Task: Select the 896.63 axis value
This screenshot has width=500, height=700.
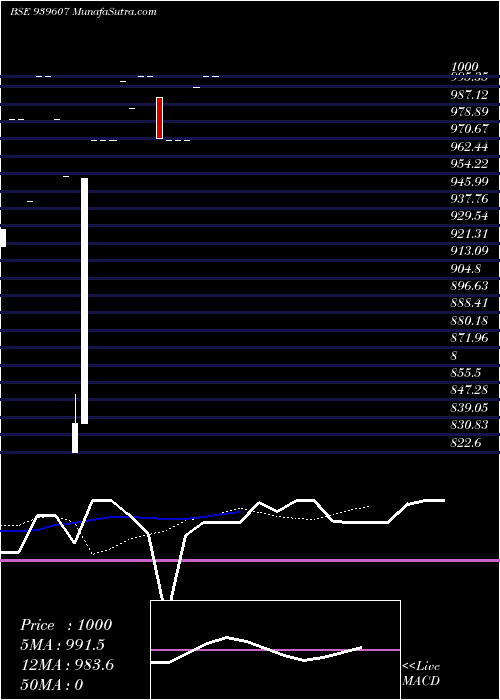Action: (469, 286)
